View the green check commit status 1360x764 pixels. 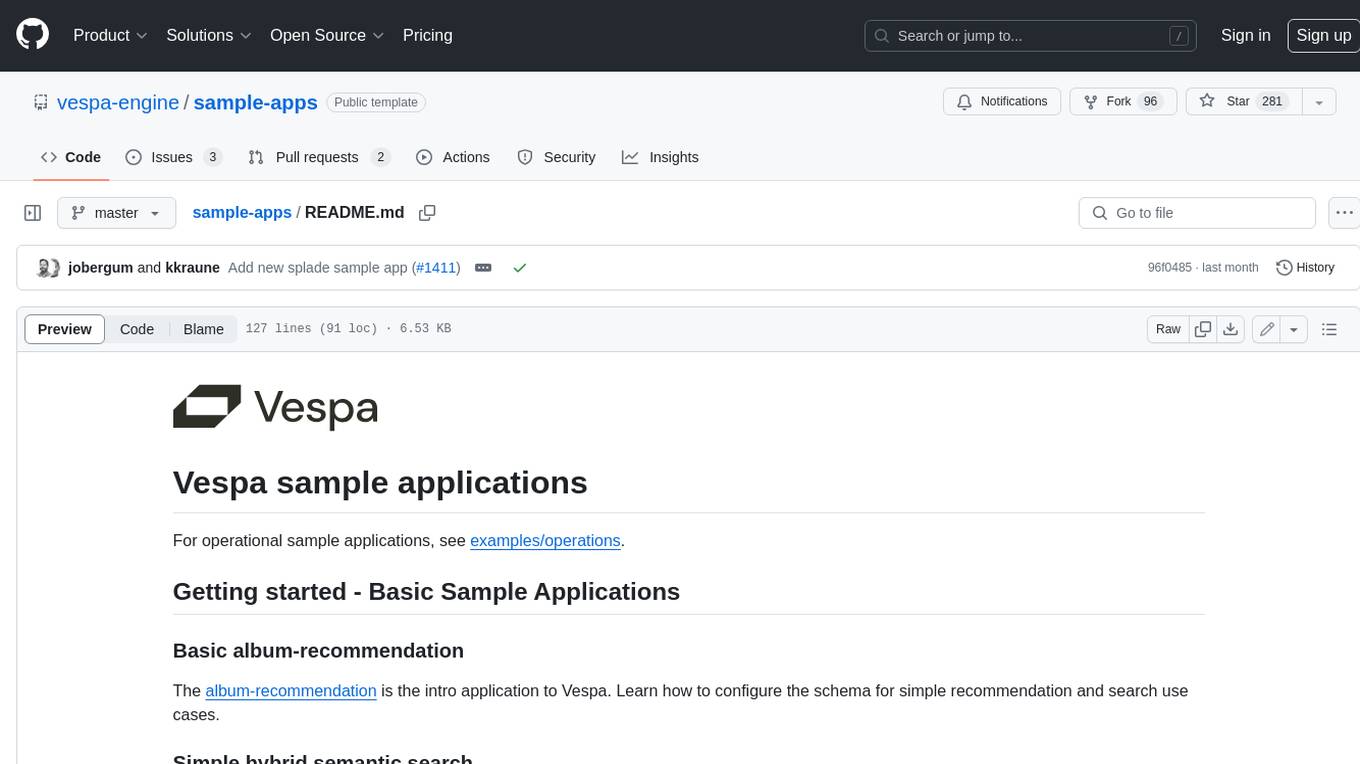click(x=519, y=268)
